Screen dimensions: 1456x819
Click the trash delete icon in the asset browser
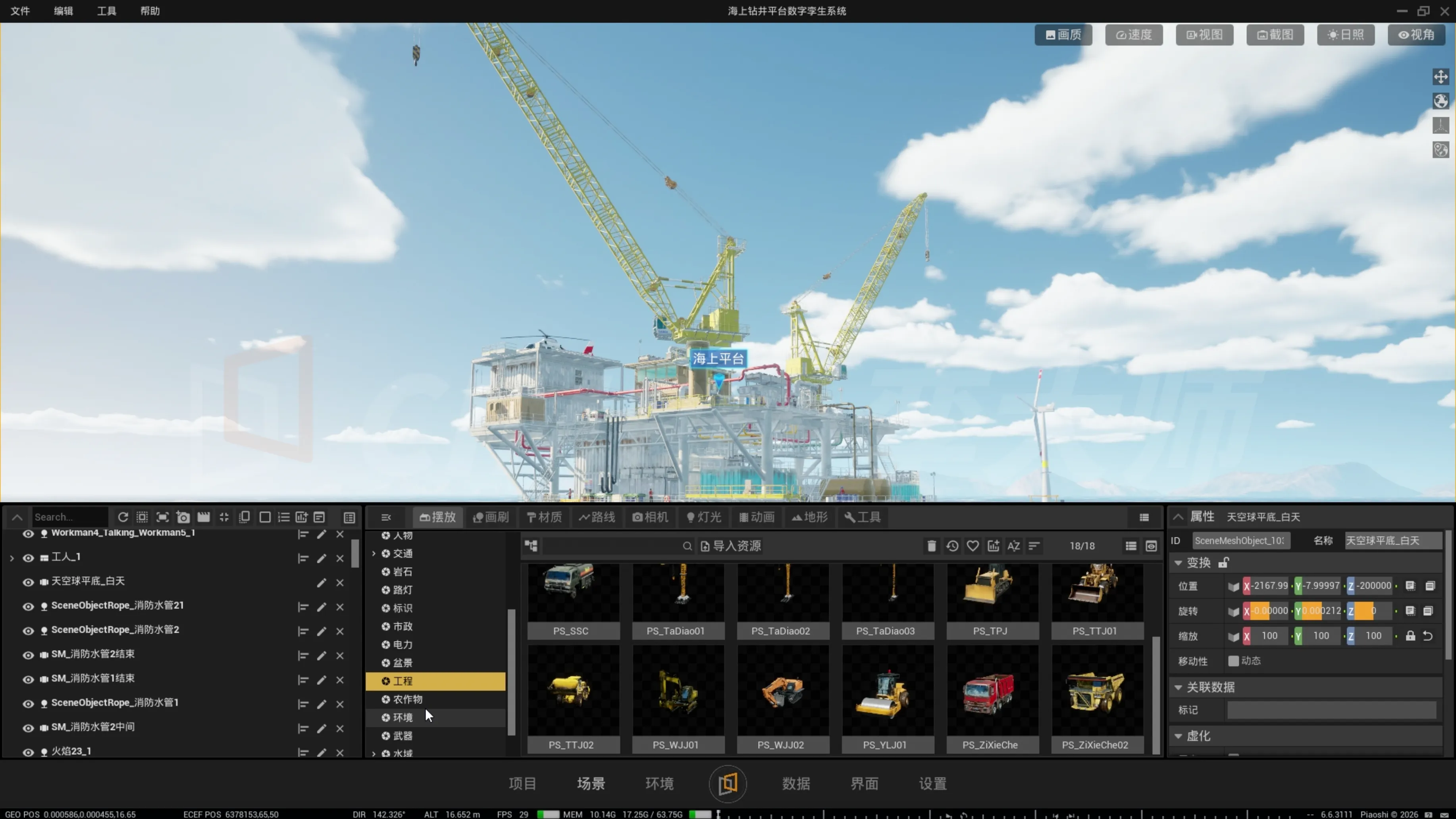tap(932, 546)
